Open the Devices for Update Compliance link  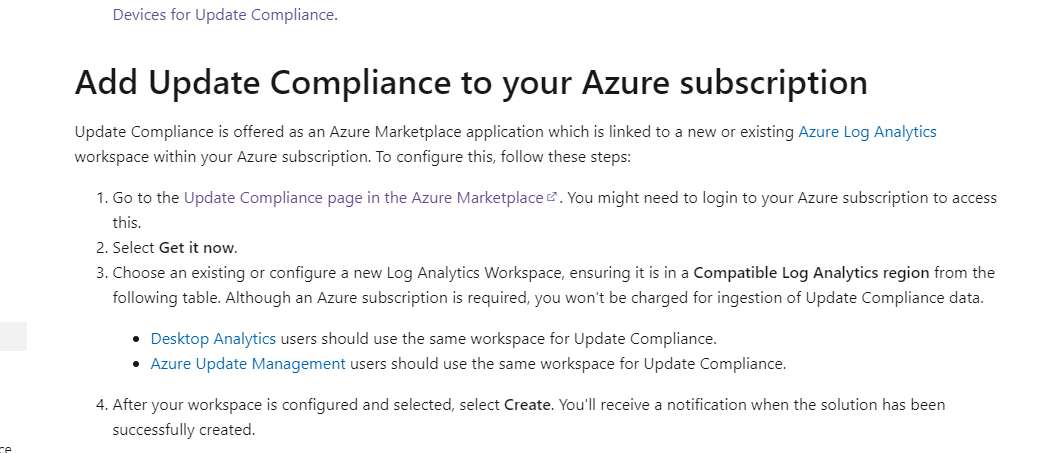click(224, 14)
